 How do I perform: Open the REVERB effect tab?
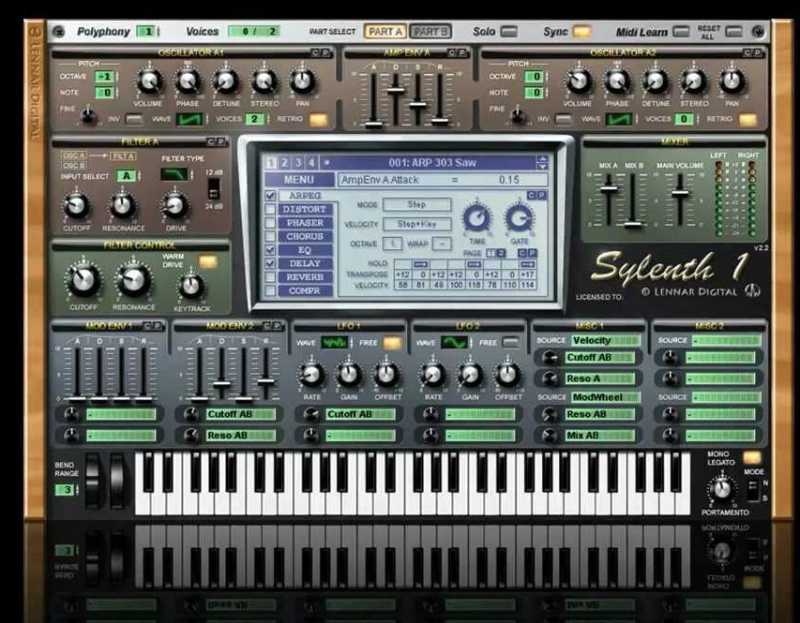(305, 277)
